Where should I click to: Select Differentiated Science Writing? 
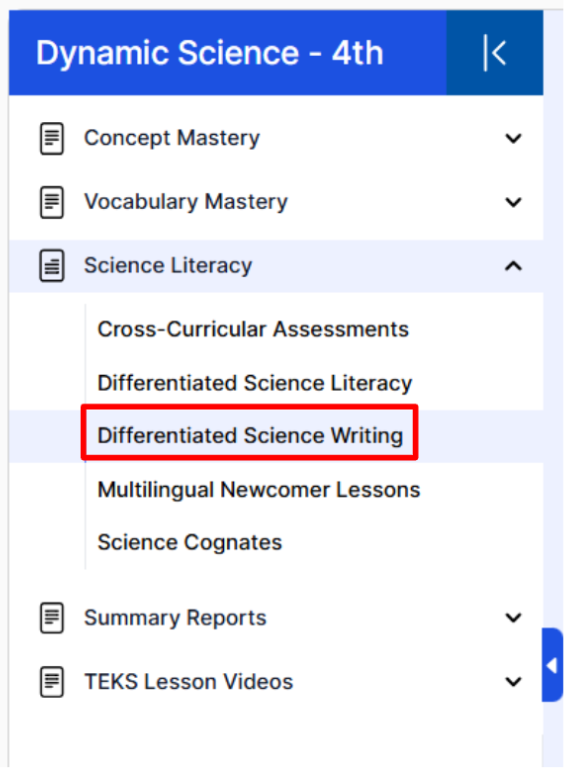(x=250, y=436)
